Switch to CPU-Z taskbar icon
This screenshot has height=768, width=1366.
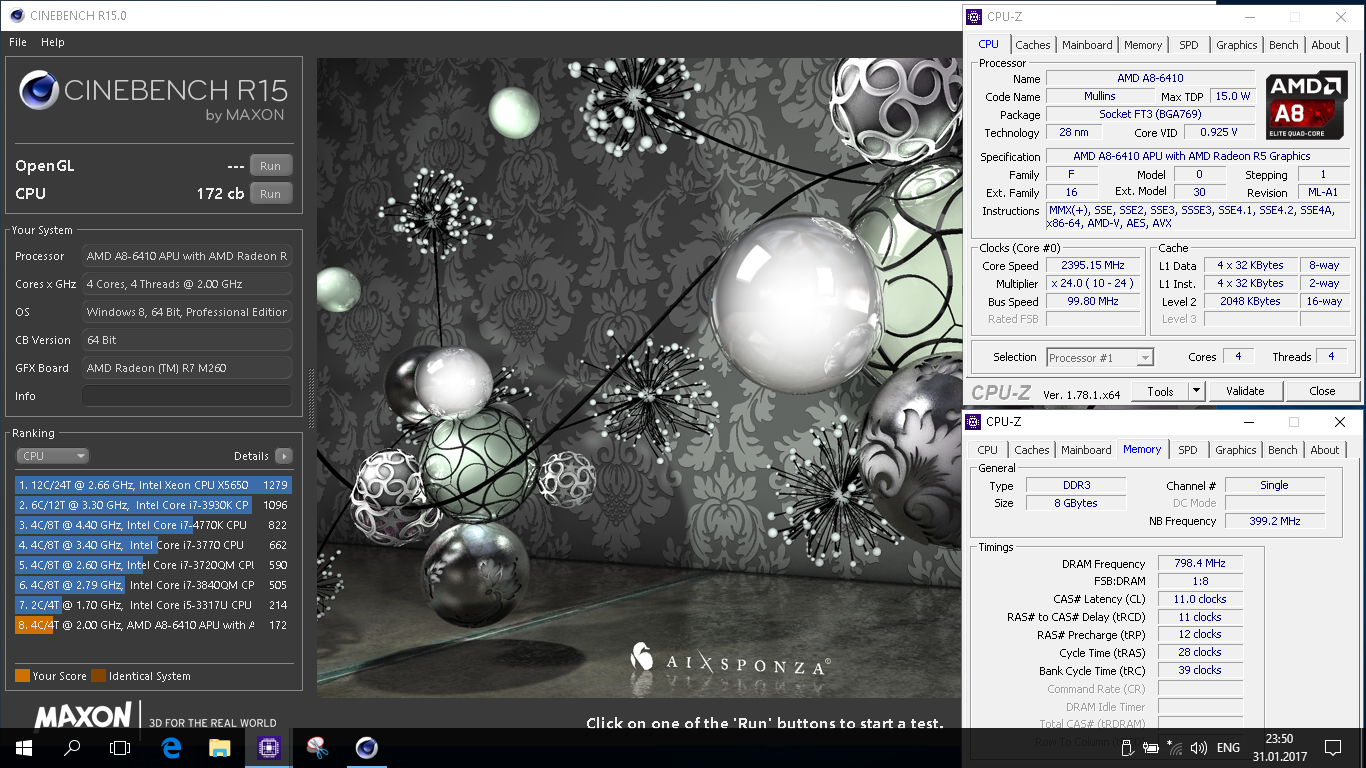(268, 748)
